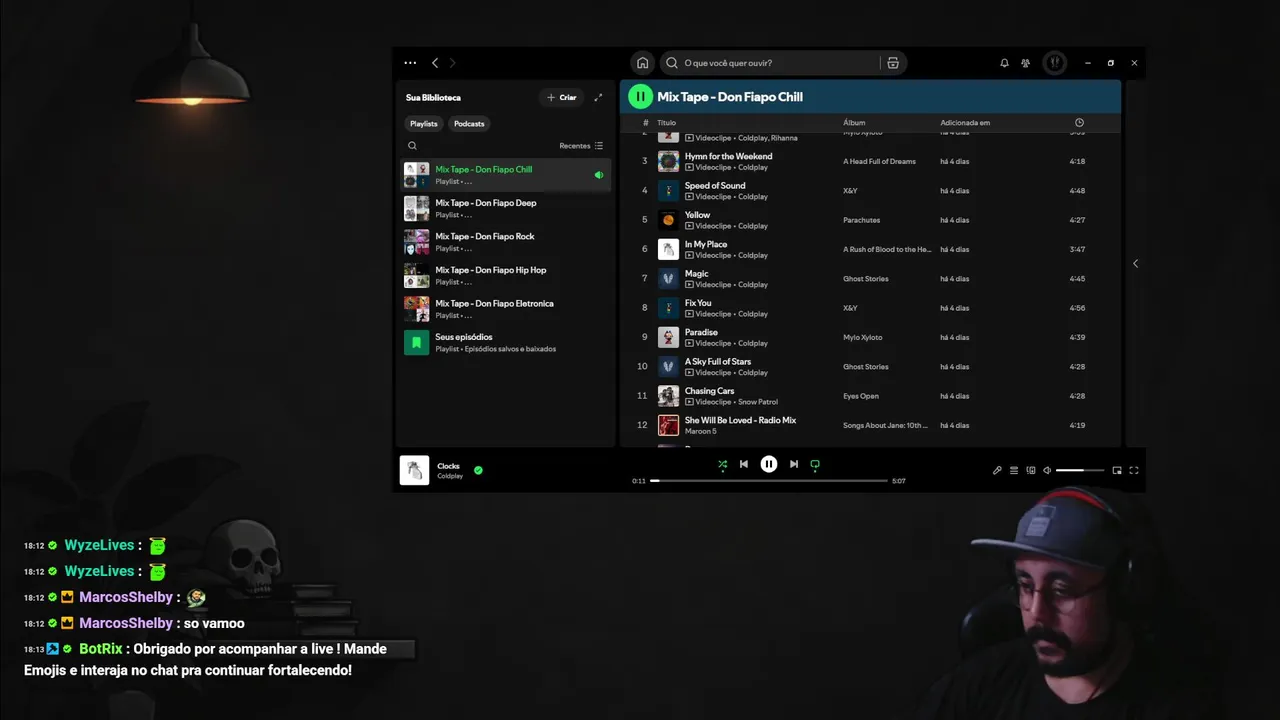Open Connect to a device icon
This screenshot has height=720, width=1280.
click(1031, 470)
